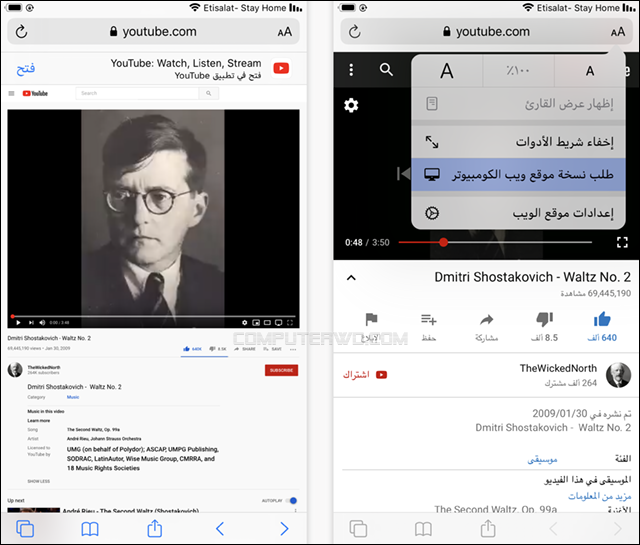Click the left player's progress bar

tap(153, 316)
